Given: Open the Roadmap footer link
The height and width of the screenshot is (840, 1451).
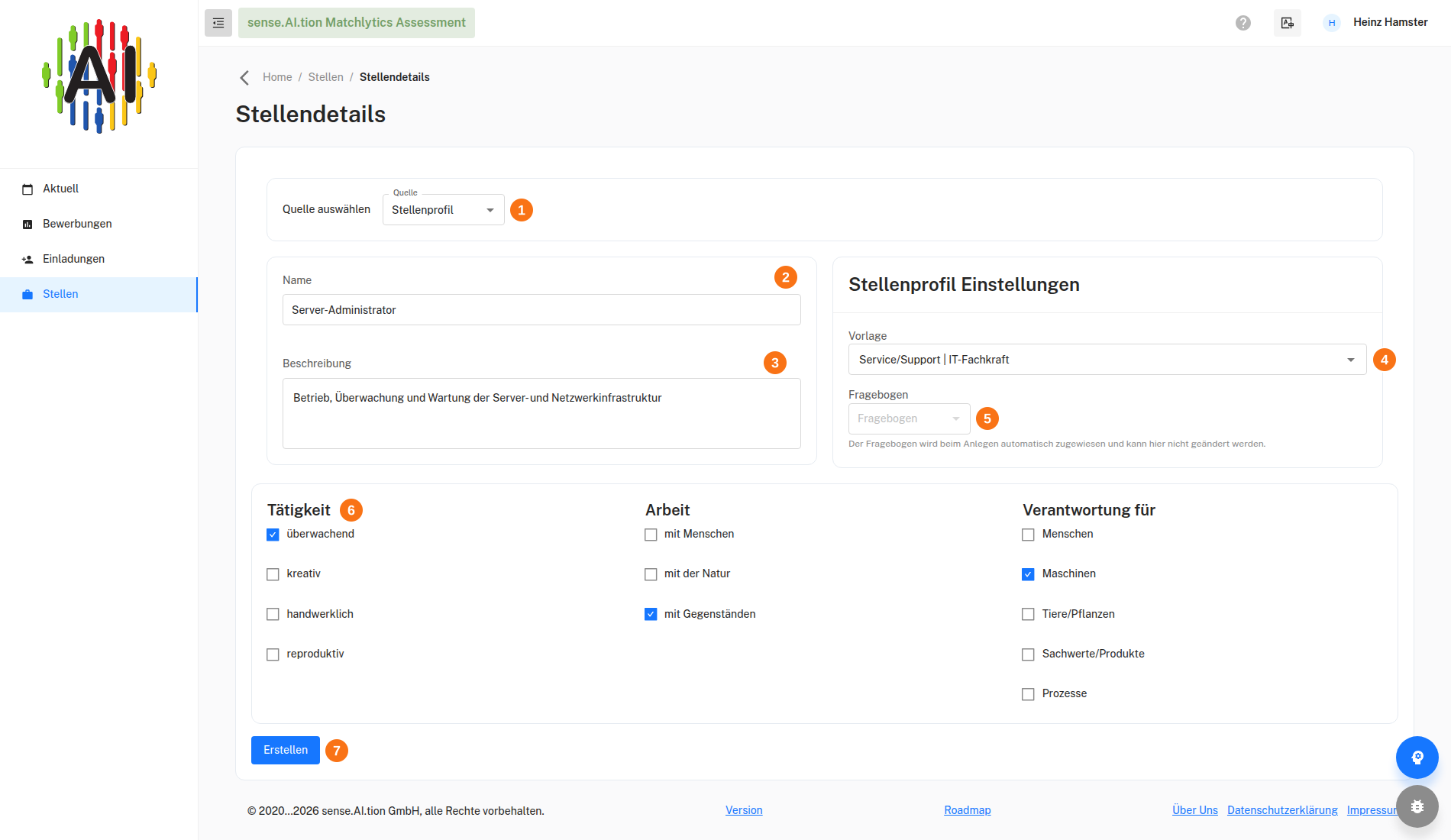Looking at the screenshot, I should coord(968,810).
